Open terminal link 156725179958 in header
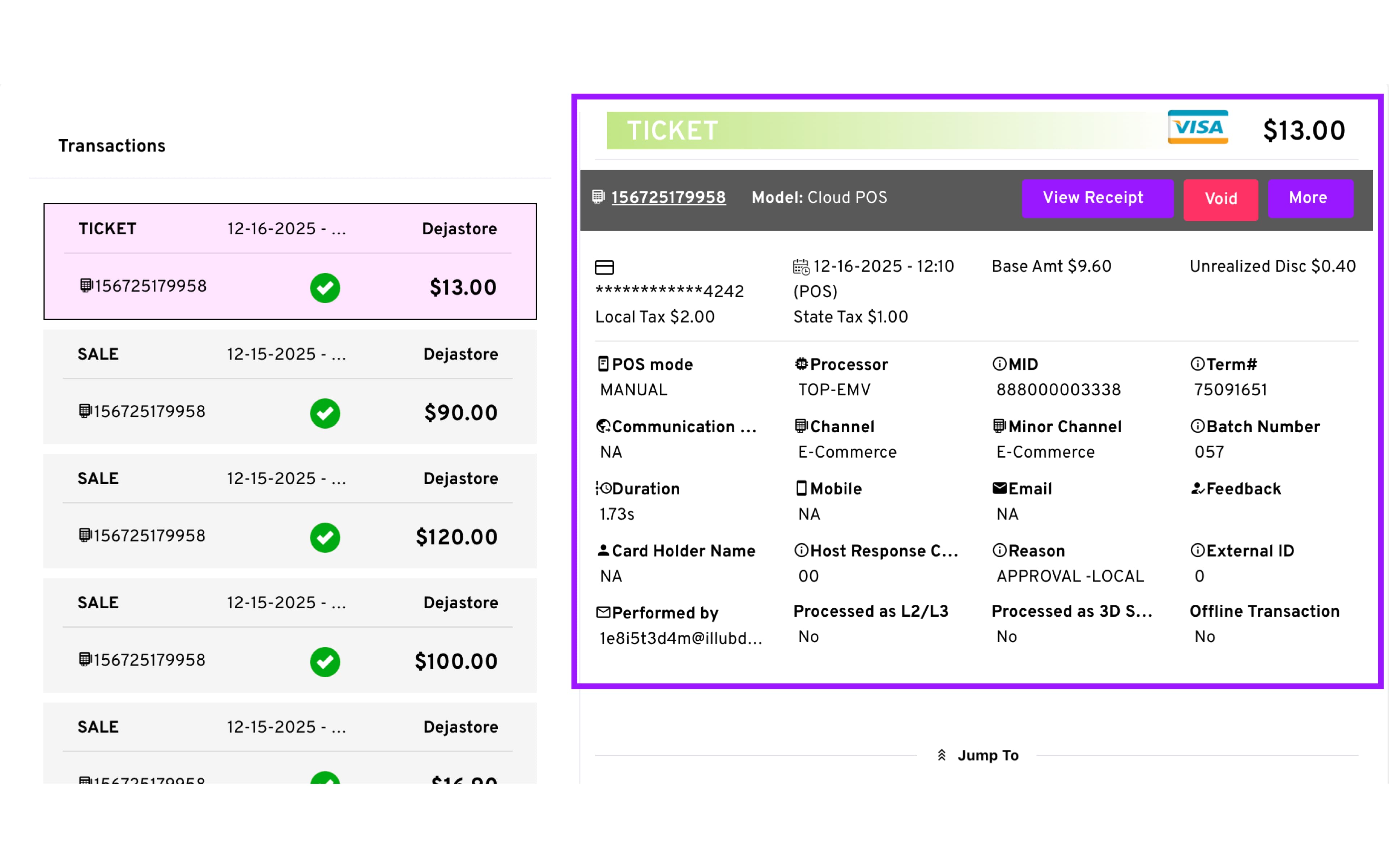Image resolution: width=1389 pixels, height=868 pixels. pos(668,197)
